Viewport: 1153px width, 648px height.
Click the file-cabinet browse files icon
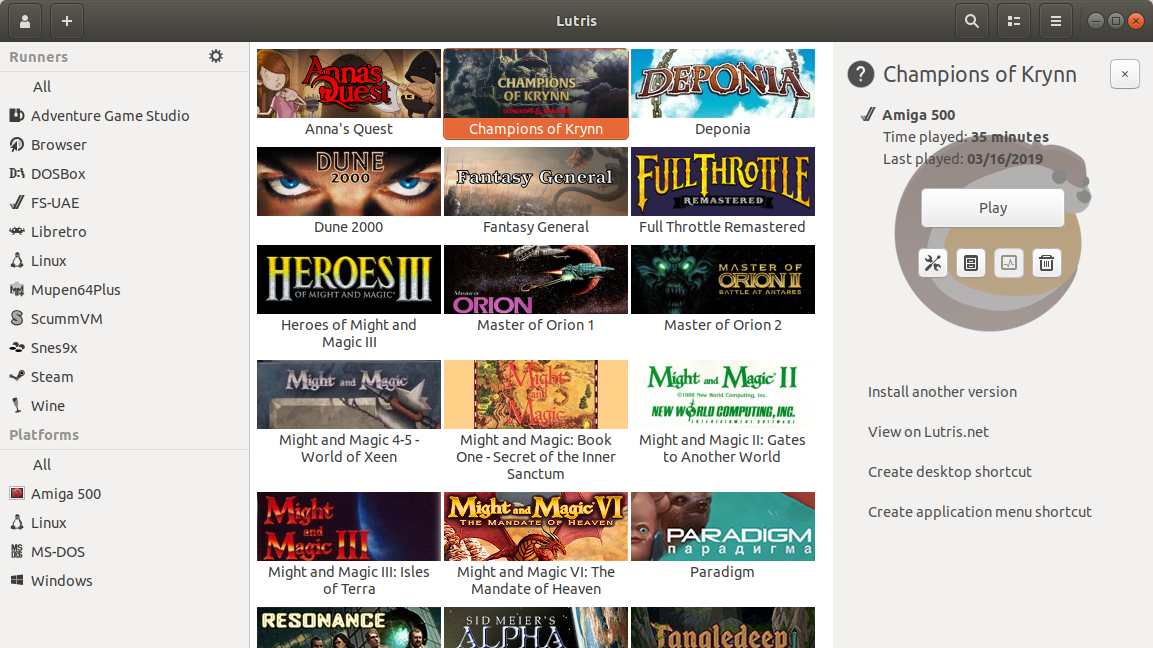970,263
